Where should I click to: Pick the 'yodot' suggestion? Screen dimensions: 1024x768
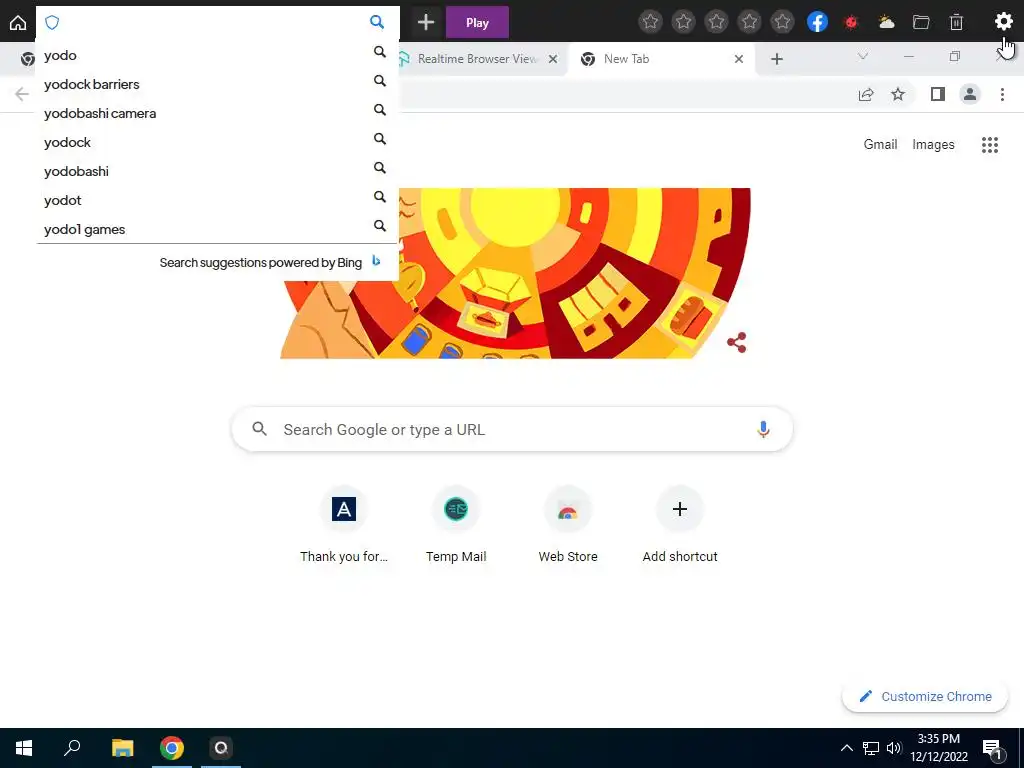217,200
